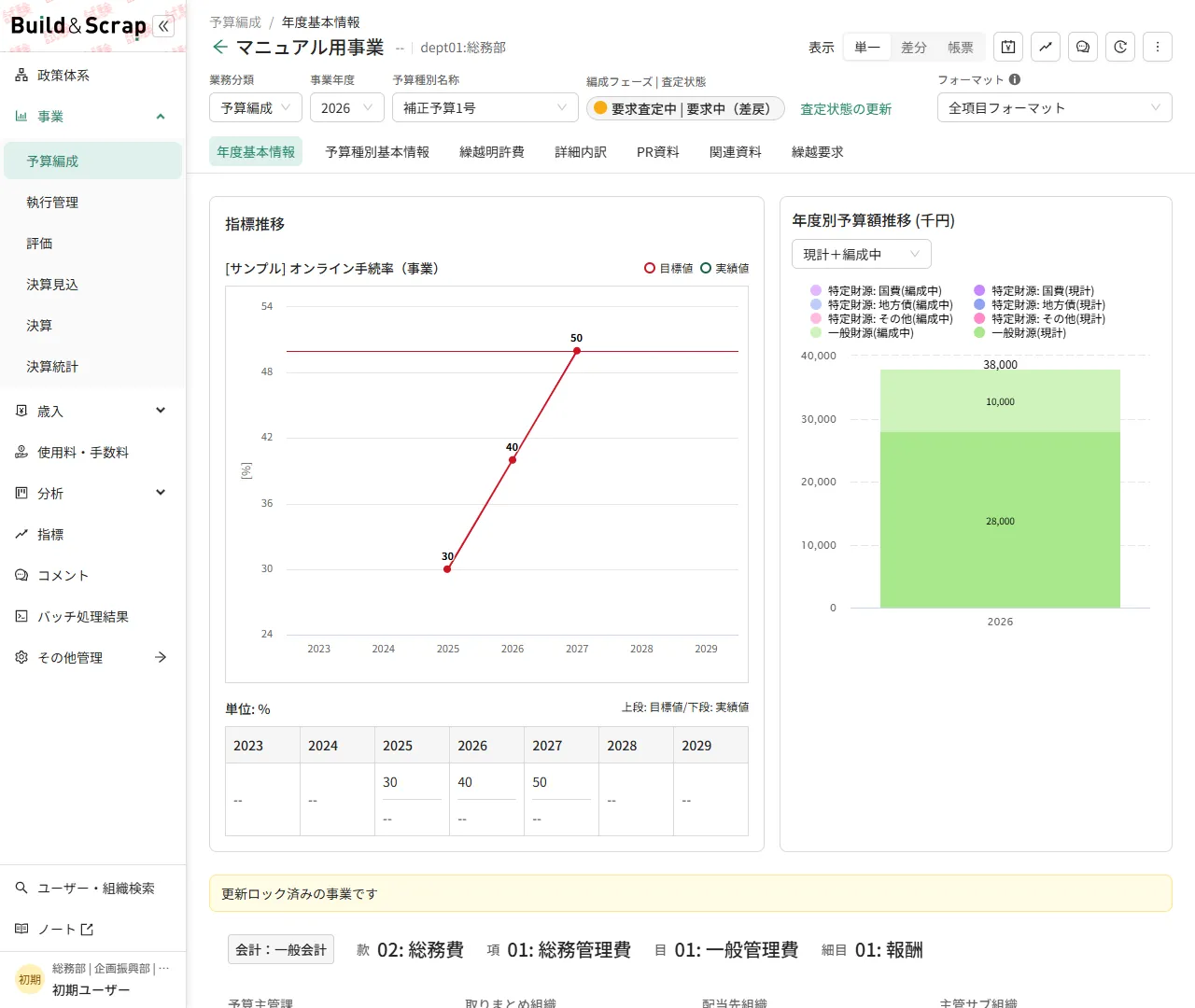The height and width of the screenshot is (1008, 1195).
Task: Toggle 一般財源(編成中) legend entry
Action: (862, 332)
